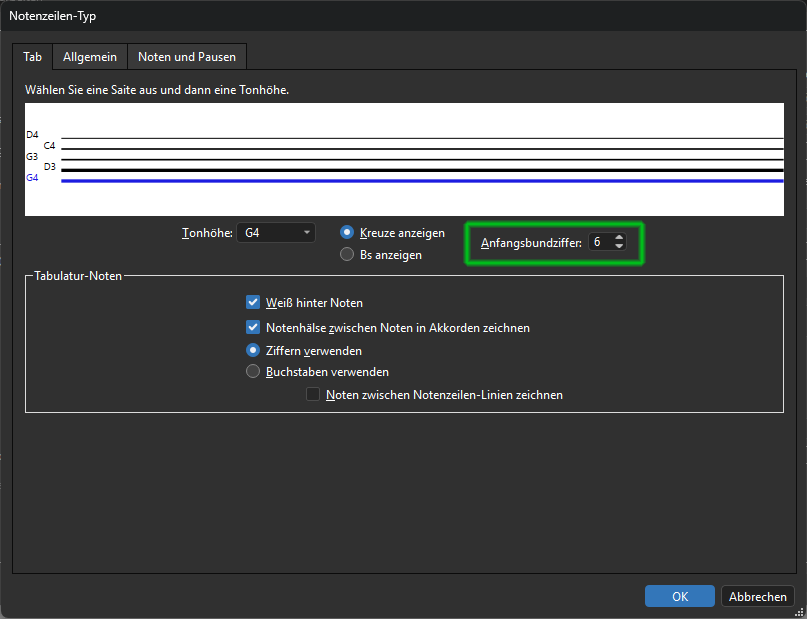Viewport: 807px width, 619px height.
Task: Select the Tab tab
Action: coord(32,57)
